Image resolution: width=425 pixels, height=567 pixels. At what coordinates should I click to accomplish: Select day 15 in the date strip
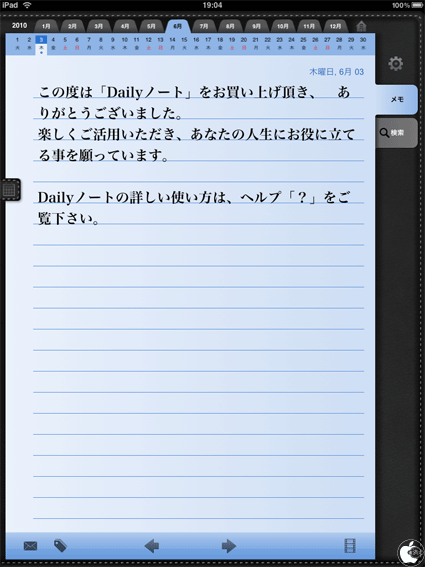pyautogui.click(x=184, y=43)
